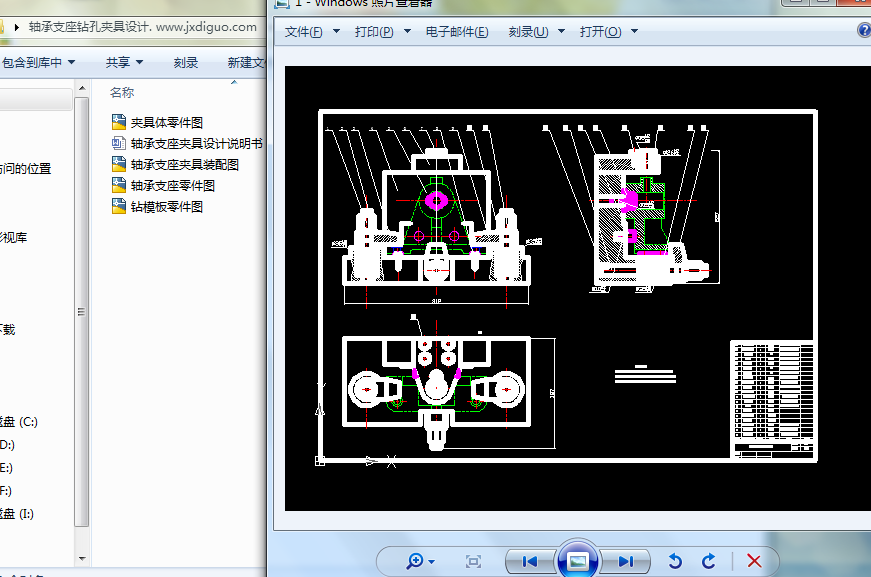Viewport: 871px width, 577px height.
Task: Click the actual size fit icon
Action: pyautogui.click(x=473, y=561)
